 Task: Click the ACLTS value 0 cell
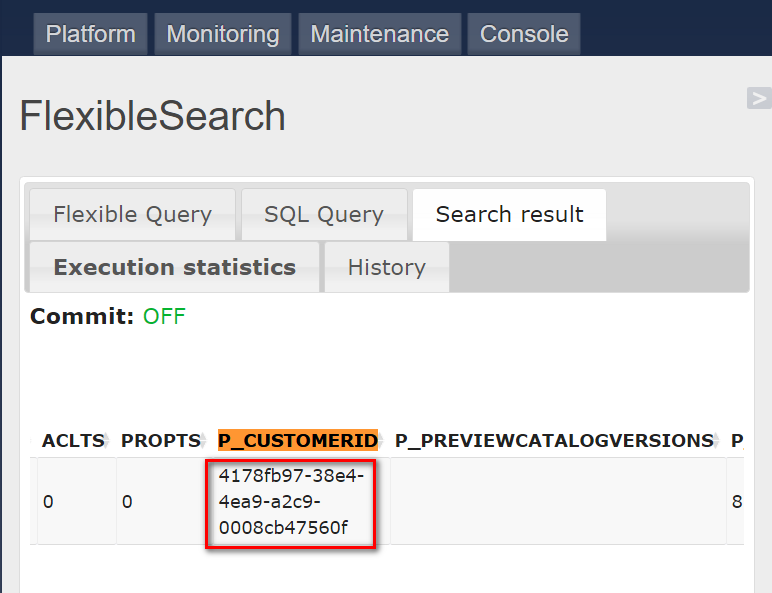tap(76, 502)
